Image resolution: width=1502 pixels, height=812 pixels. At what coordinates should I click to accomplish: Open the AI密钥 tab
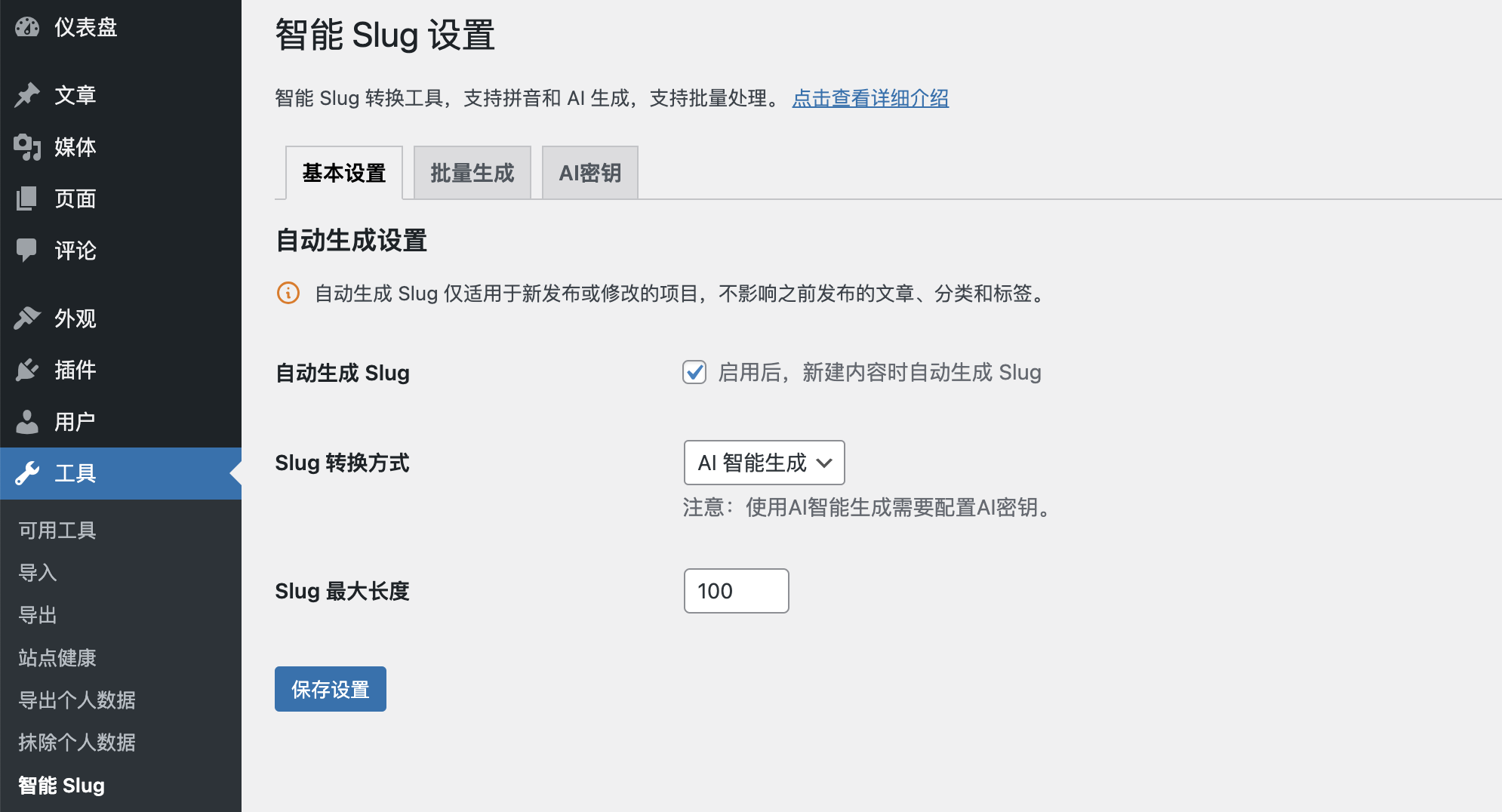click(589, 172)
